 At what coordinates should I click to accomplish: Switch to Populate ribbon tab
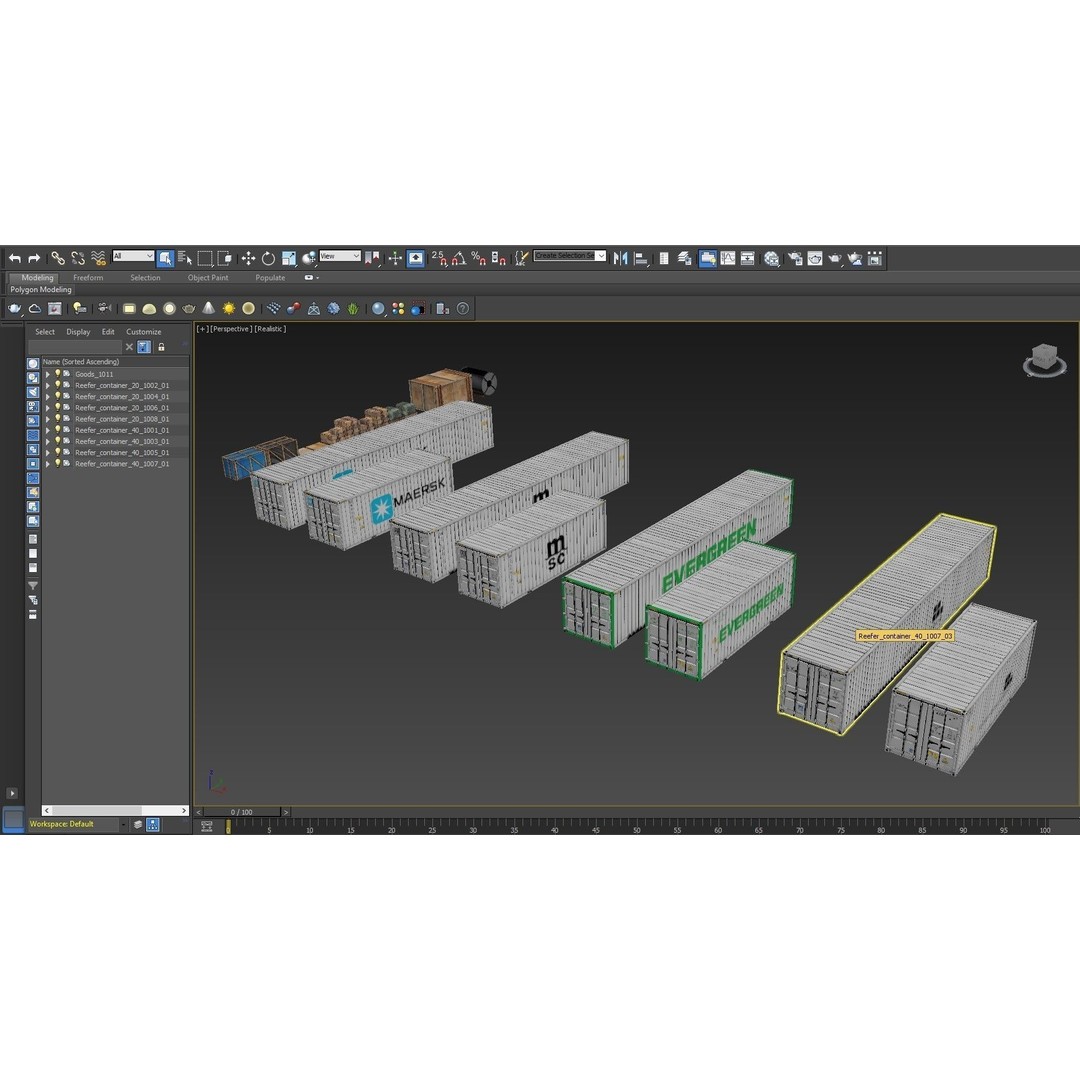pos(270,278)
